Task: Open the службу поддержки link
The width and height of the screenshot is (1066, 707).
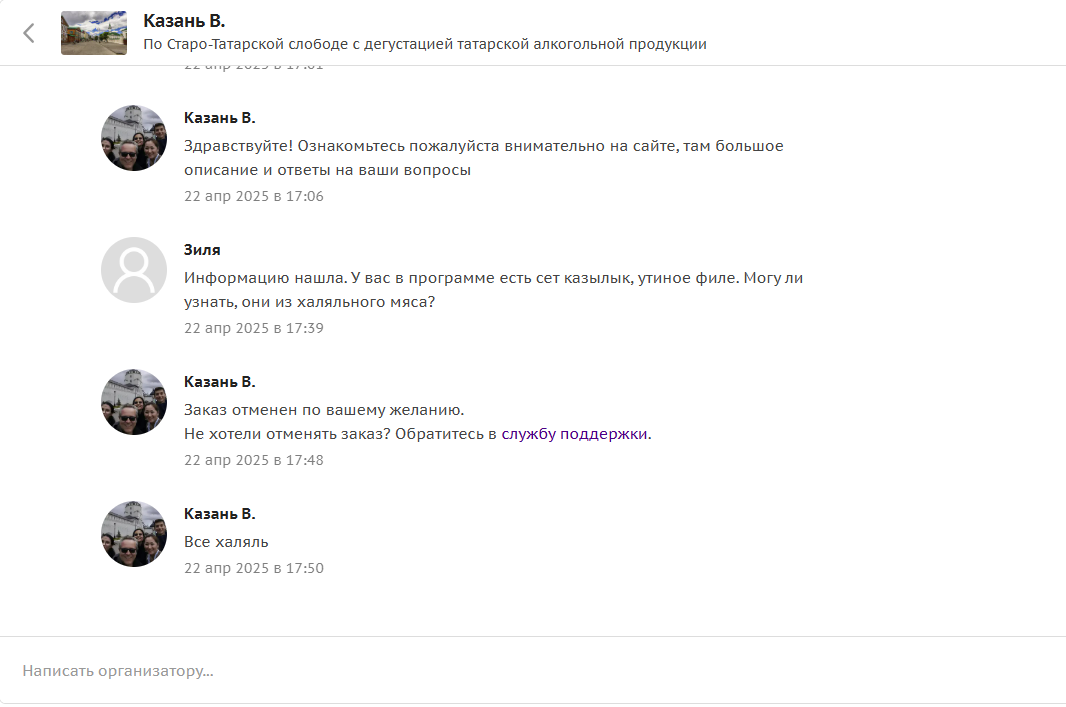Action: pos(574,434)
